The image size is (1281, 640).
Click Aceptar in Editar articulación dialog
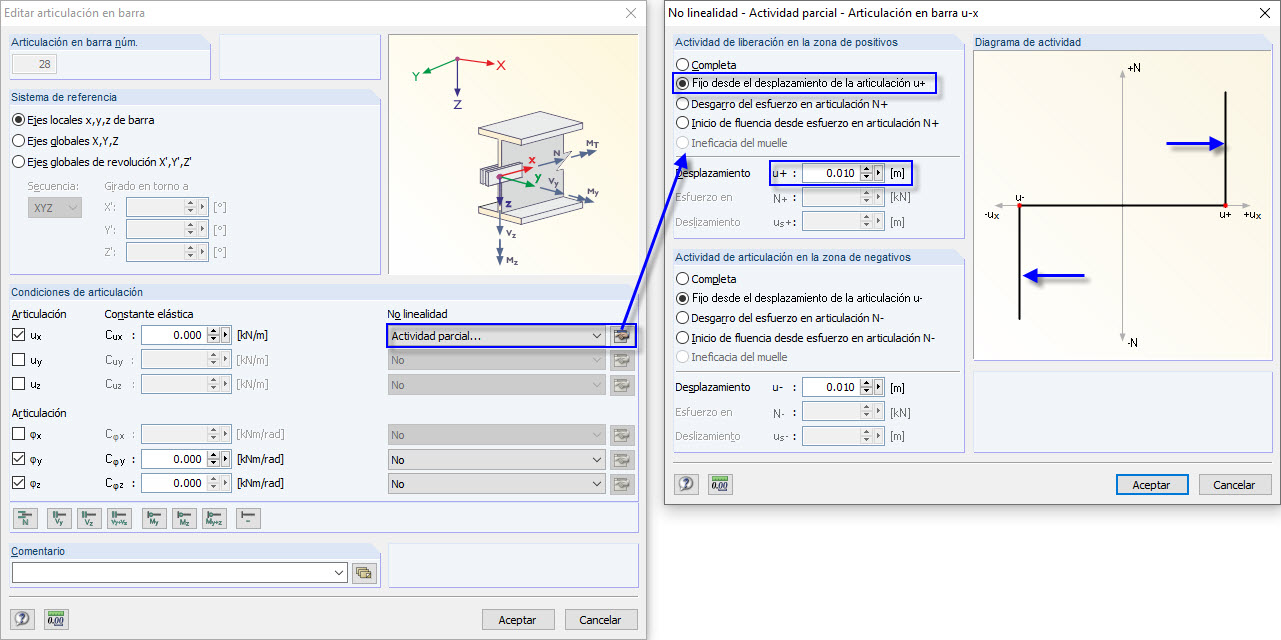pos(517,620)
